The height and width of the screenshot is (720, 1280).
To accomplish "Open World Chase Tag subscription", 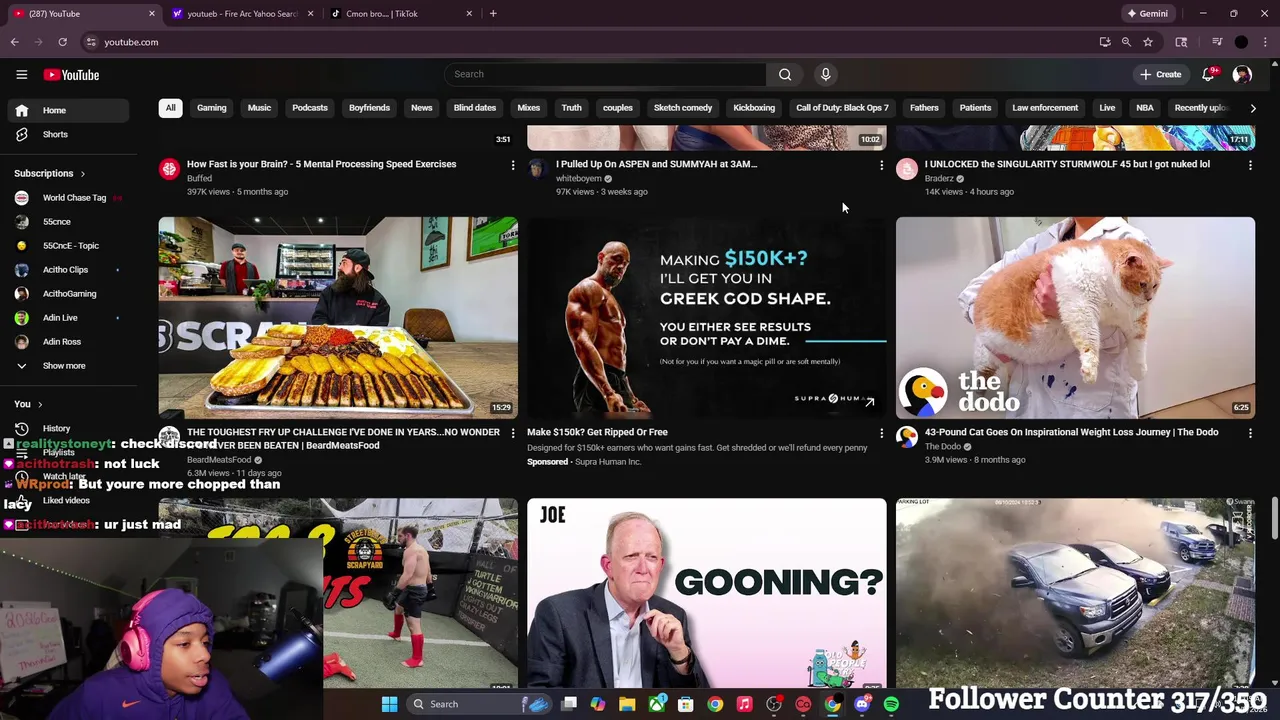I will pos(68,198).
